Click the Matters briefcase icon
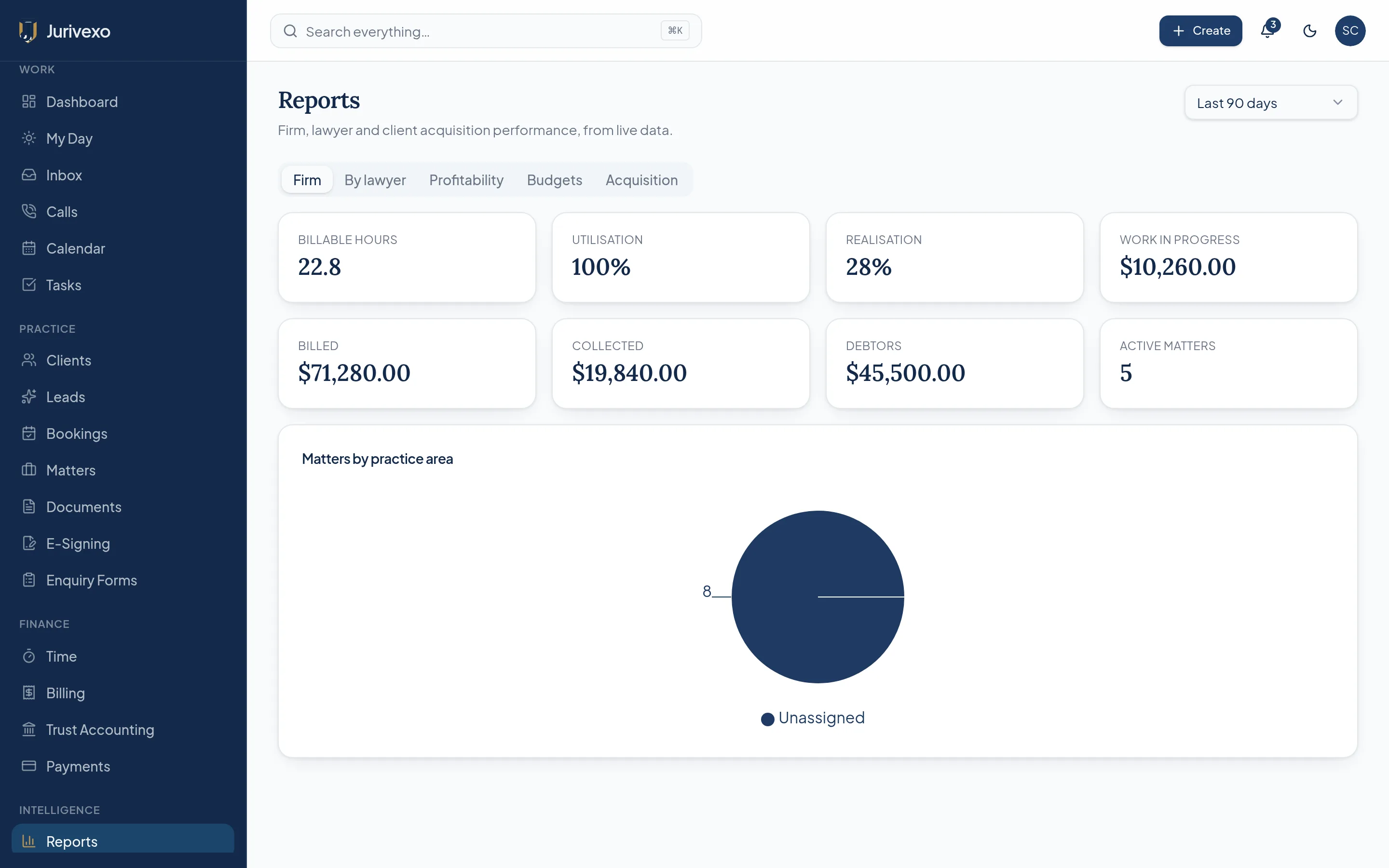 [x=29, y=471]
